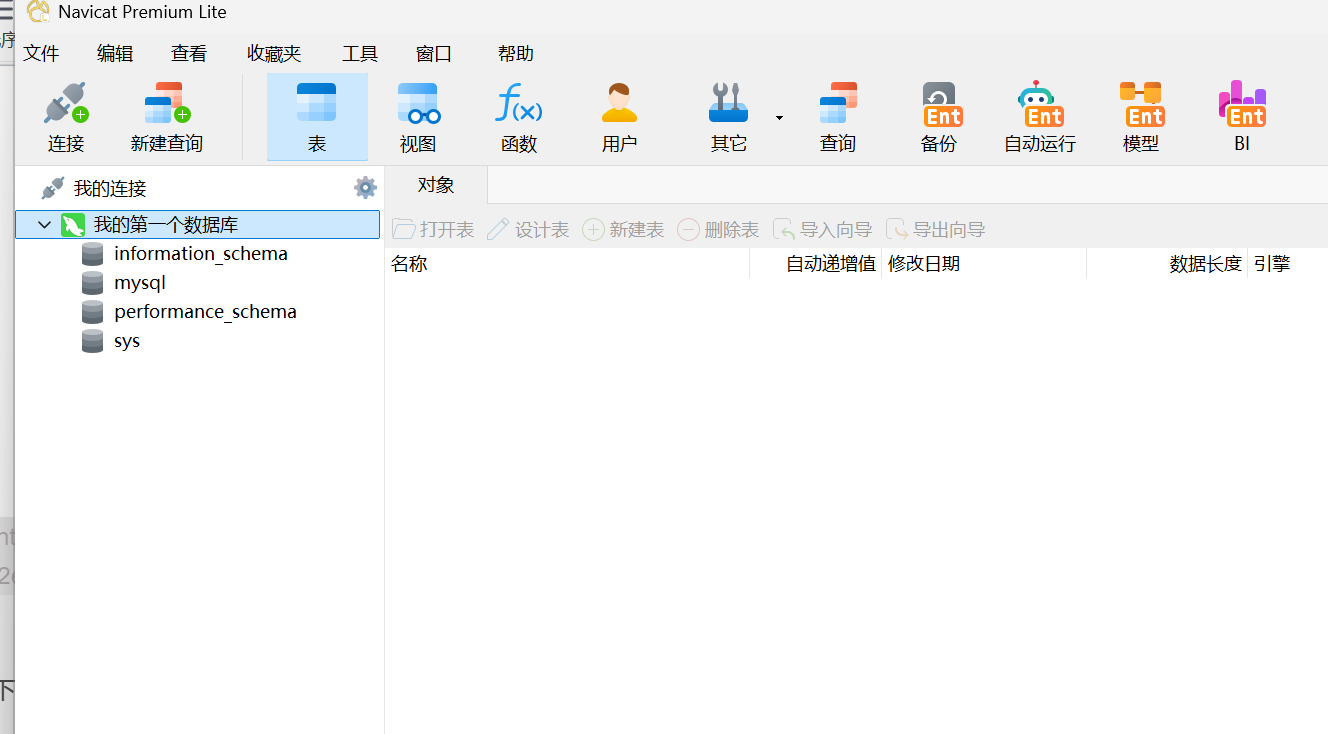Screen dimensions: 1328x734
Task: Select the 视图 (Views) icon
Action: (417, 115)
